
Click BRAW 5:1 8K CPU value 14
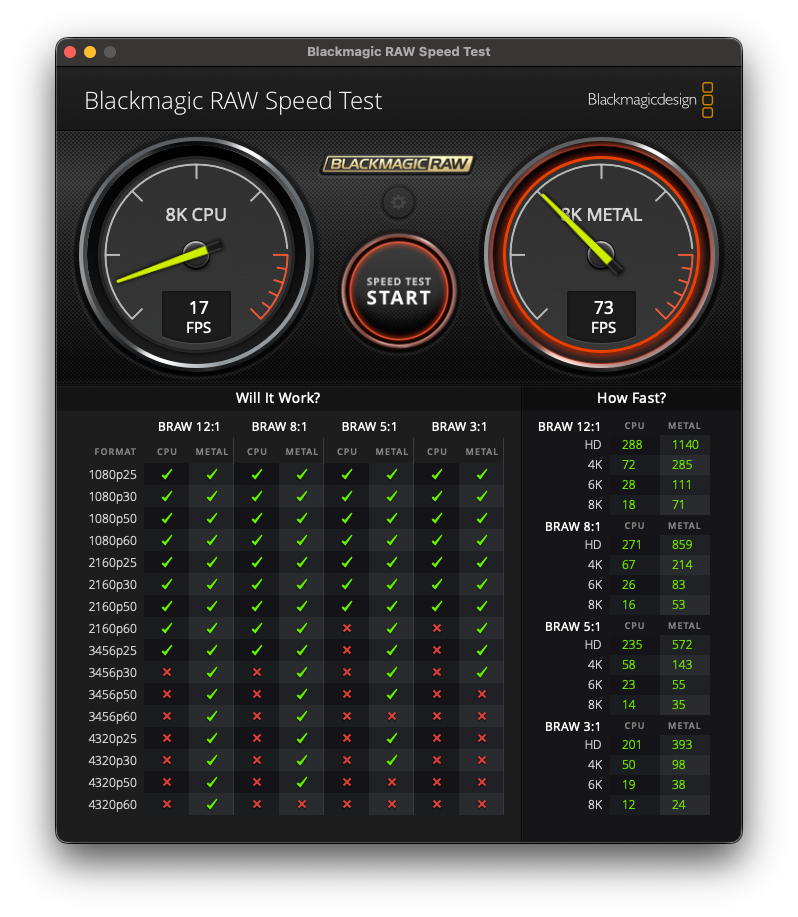[628, 705]
